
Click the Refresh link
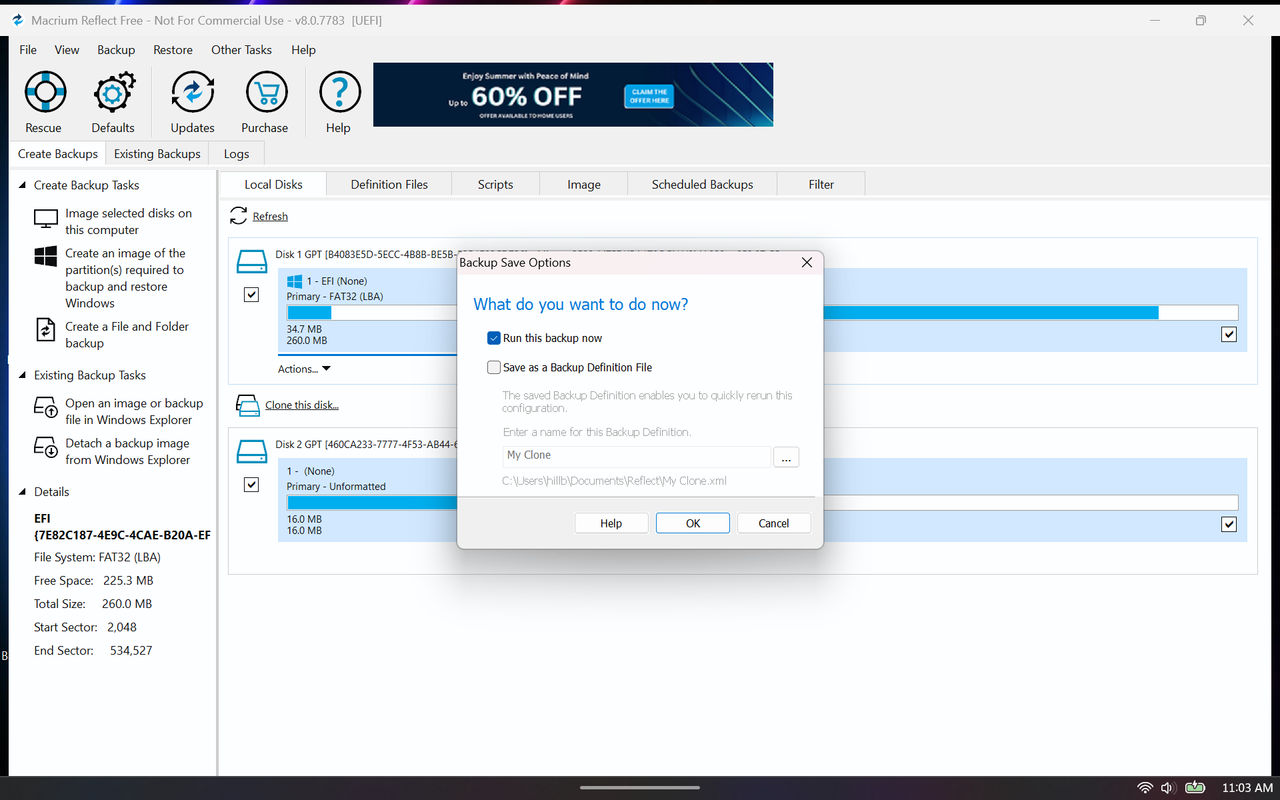pos(270,216)
